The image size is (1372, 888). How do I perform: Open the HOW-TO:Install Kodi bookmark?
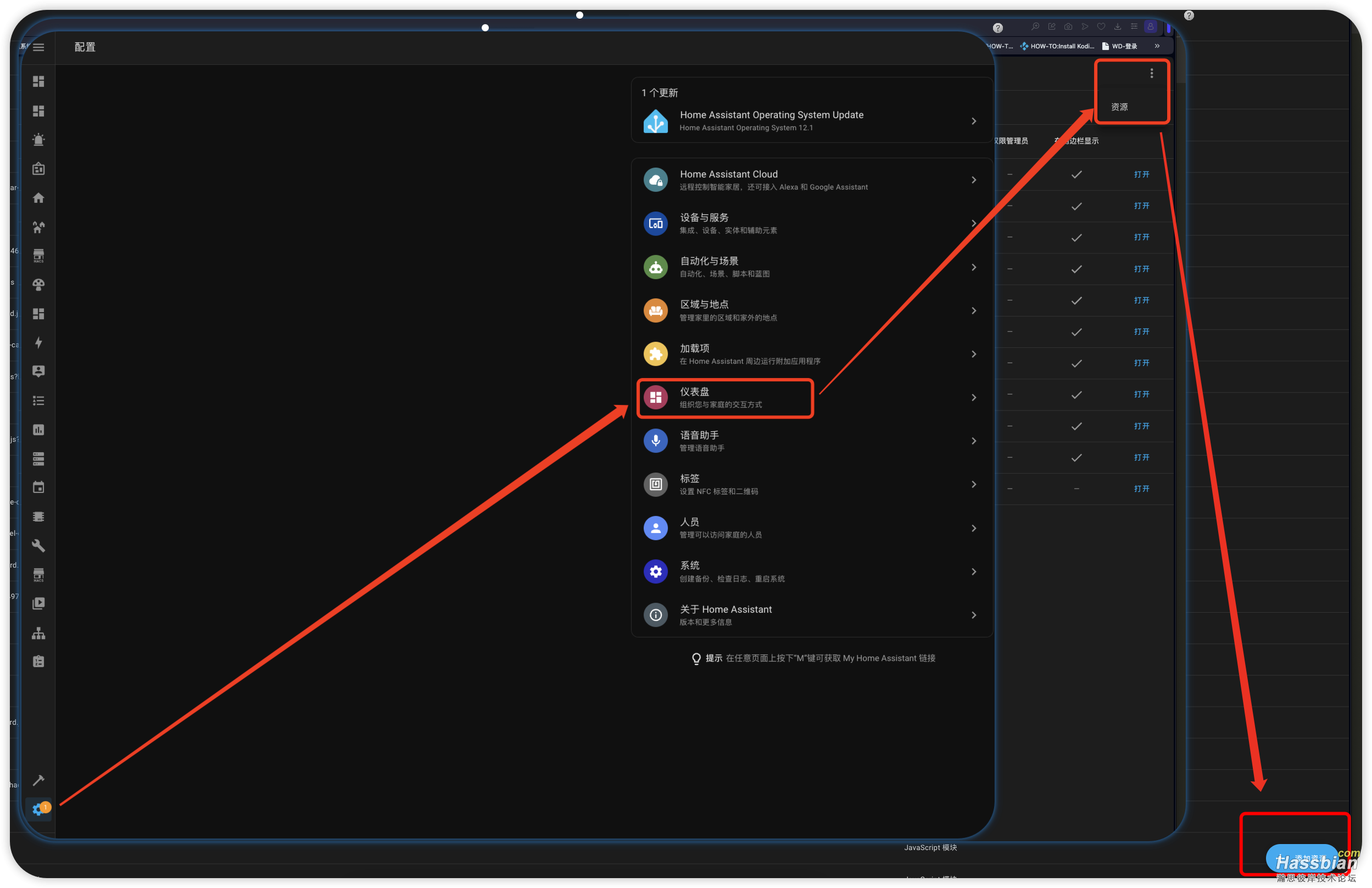point(1057,46)
